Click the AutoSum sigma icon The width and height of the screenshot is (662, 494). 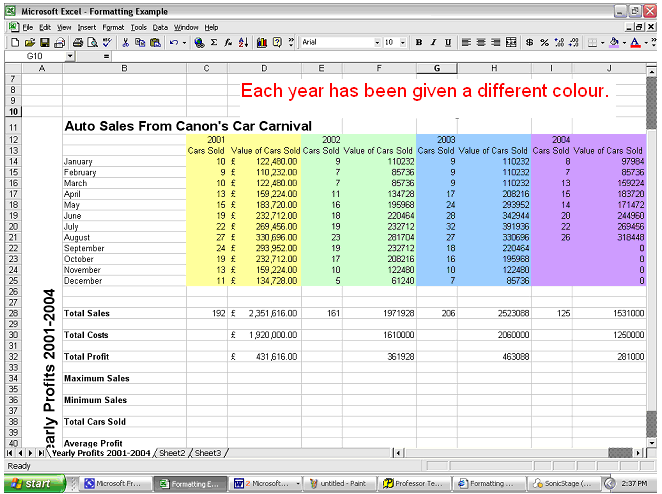pyautogui.click(x=215, y=43)
